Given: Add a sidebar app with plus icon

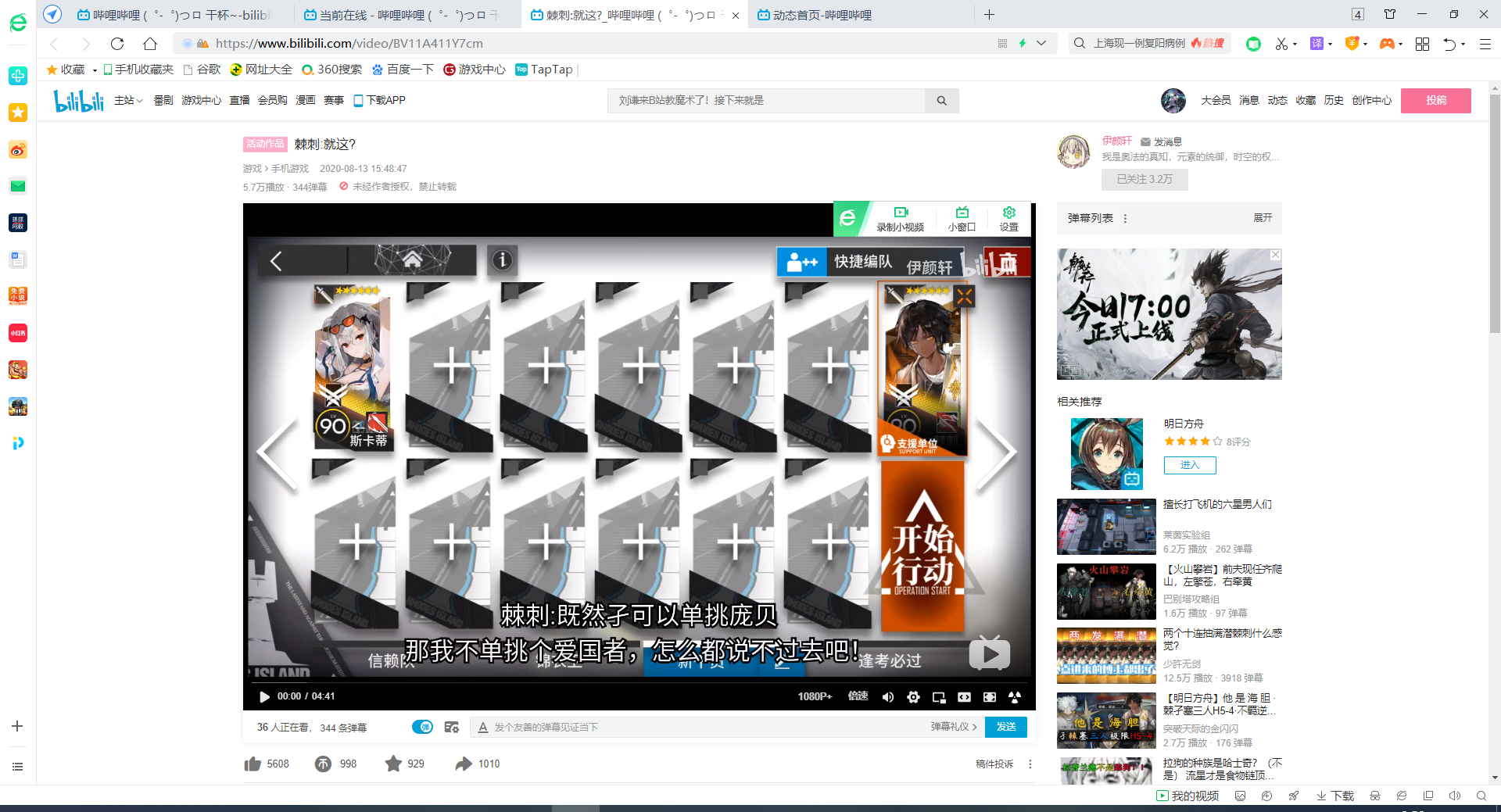Looking at the screenshot, I should (17, 726).
